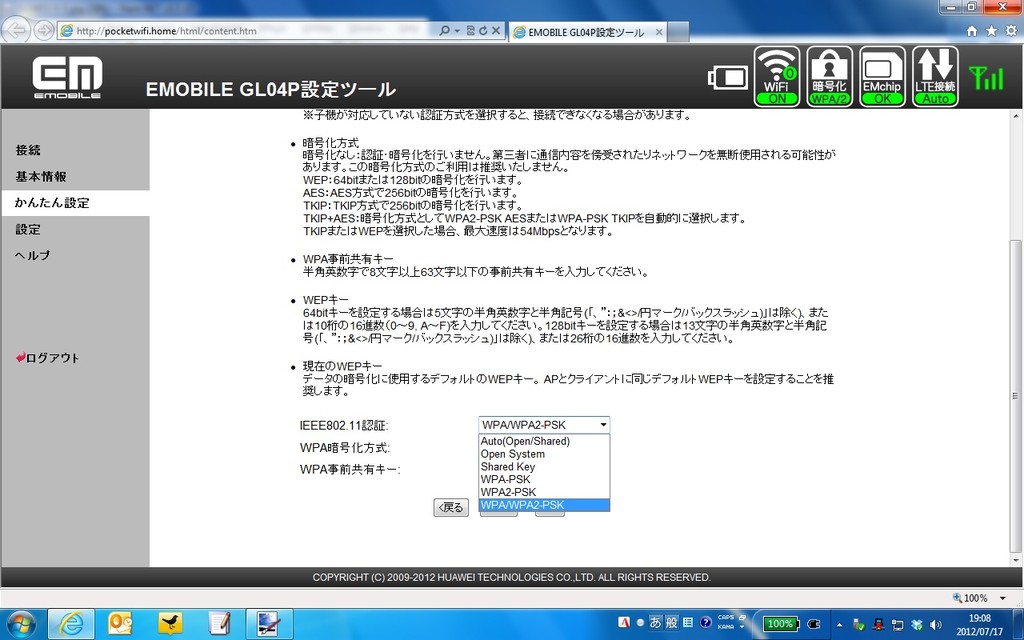
Task: Click the battery status icon in header
Action: [728, 78]
